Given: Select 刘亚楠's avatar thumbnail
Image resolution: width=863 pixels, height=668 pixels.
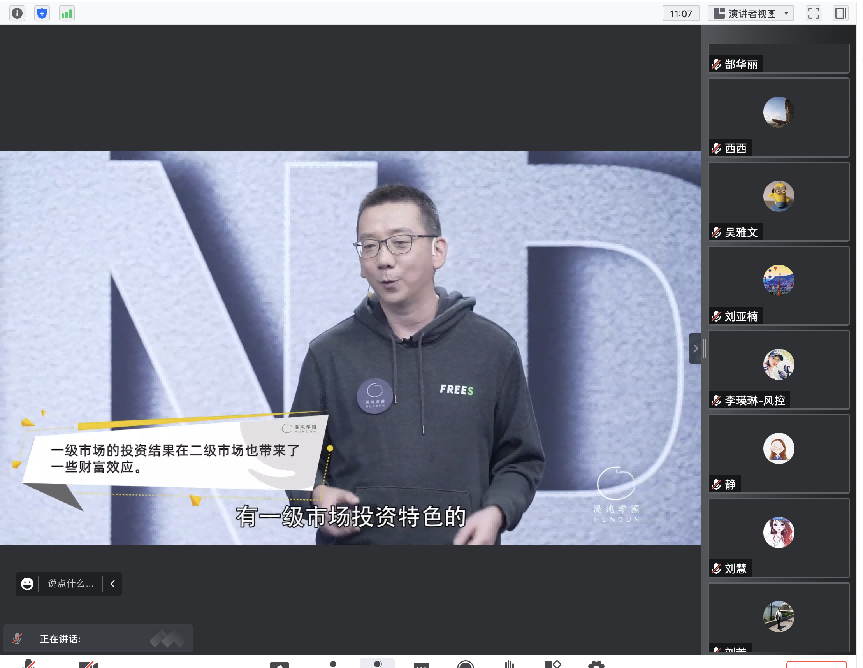Looking at the screenshot, I should click(x=778, y=280).
